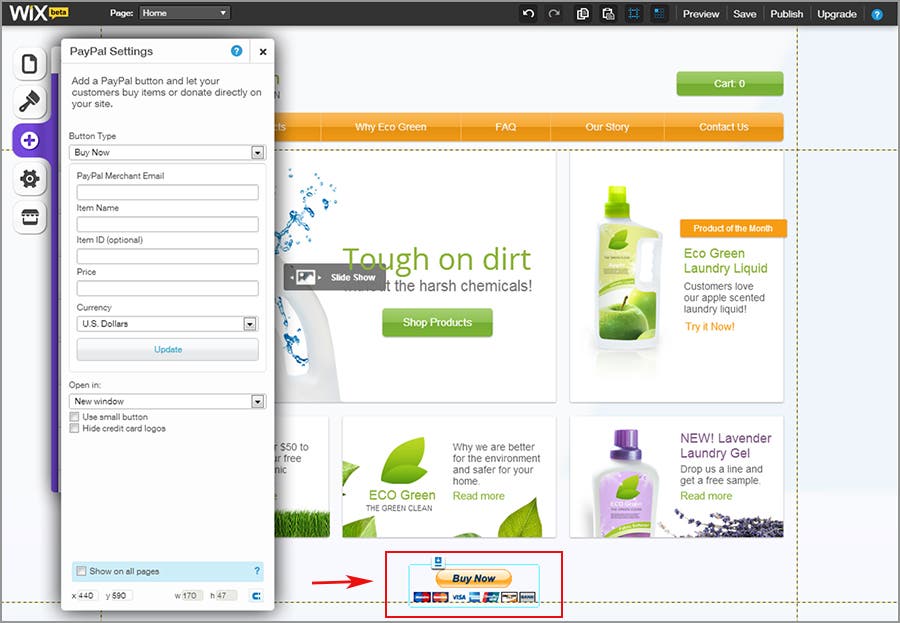
Task: Open the App Market store icon
Action: (29, 217)
